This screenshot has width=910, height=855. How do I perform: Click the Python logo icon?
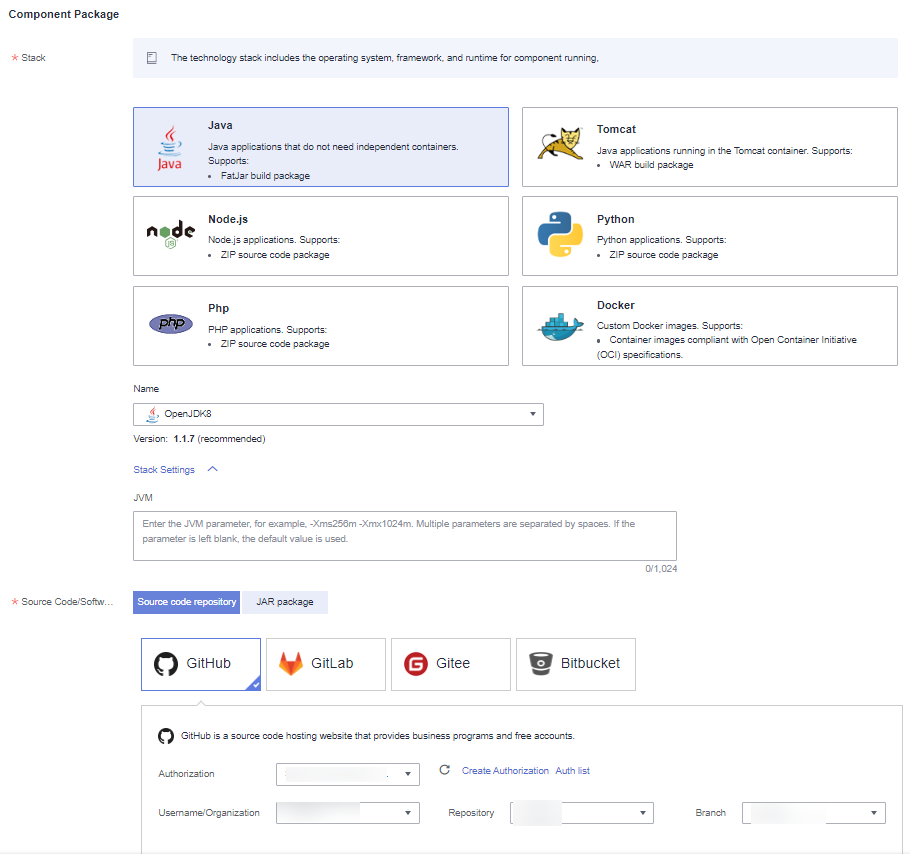point(560,235)
